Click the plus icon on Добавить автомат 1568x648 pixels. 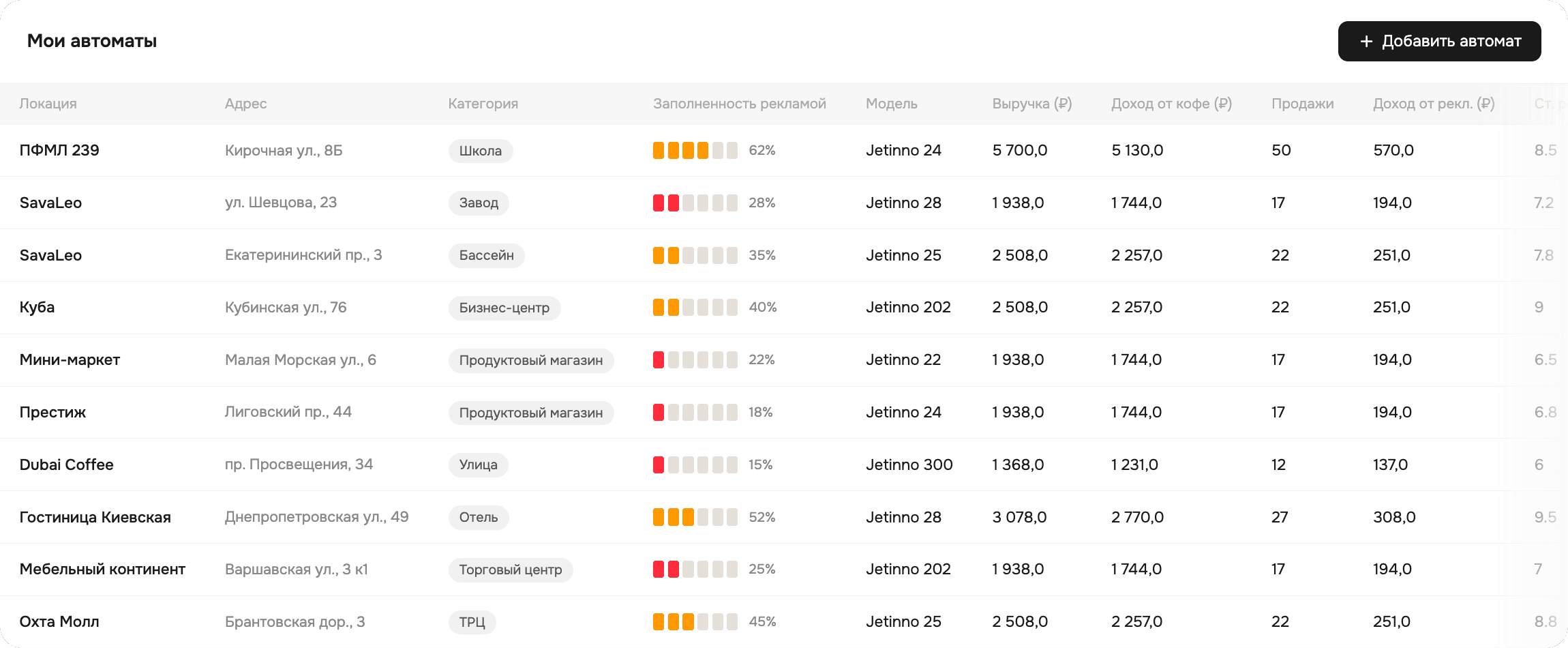(x=1366, y=42)
